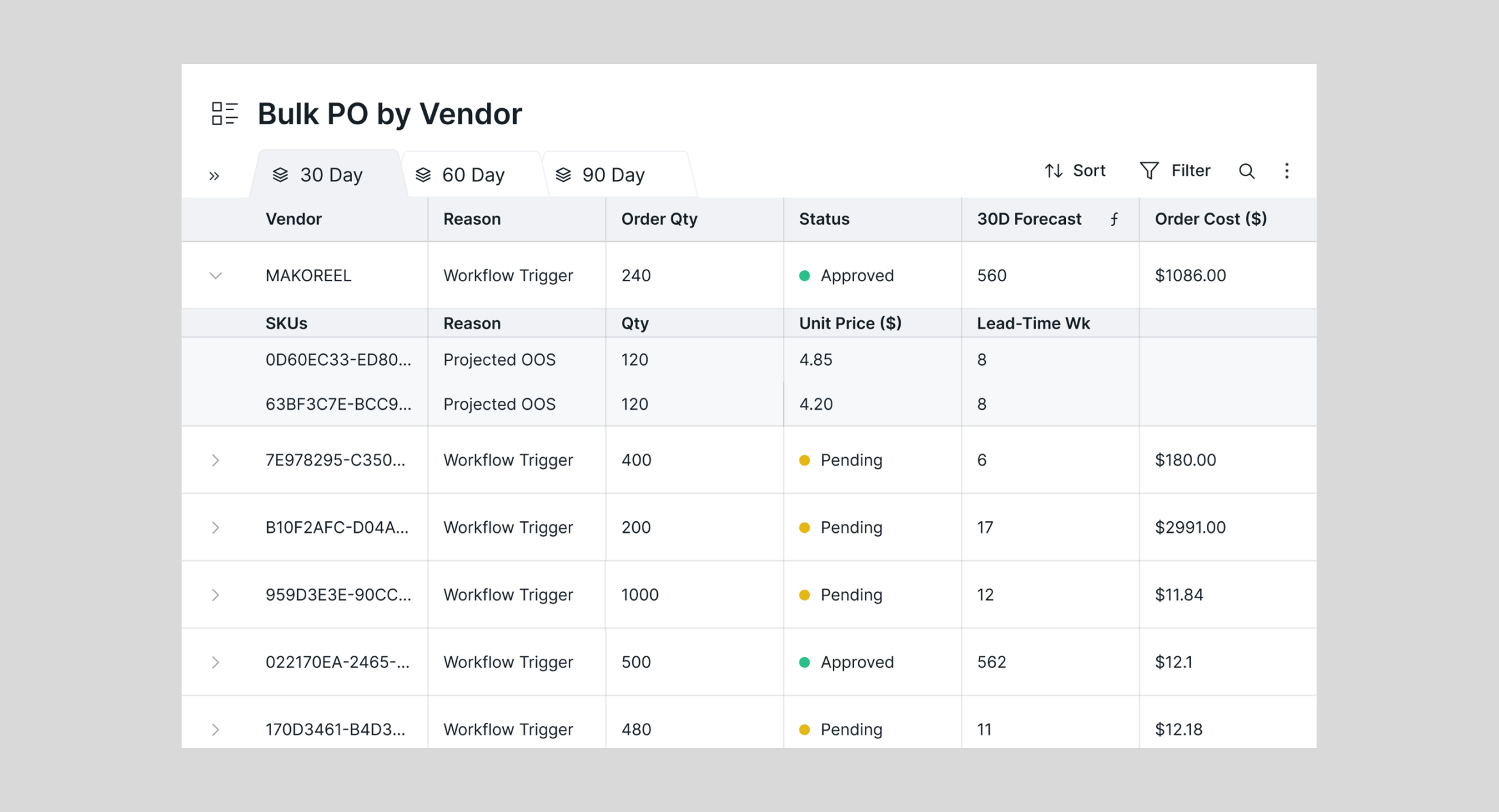This screenshot has height=812, width=1499.
Task: Click layers icon on 90 Day tab
Action: point(563,175)
